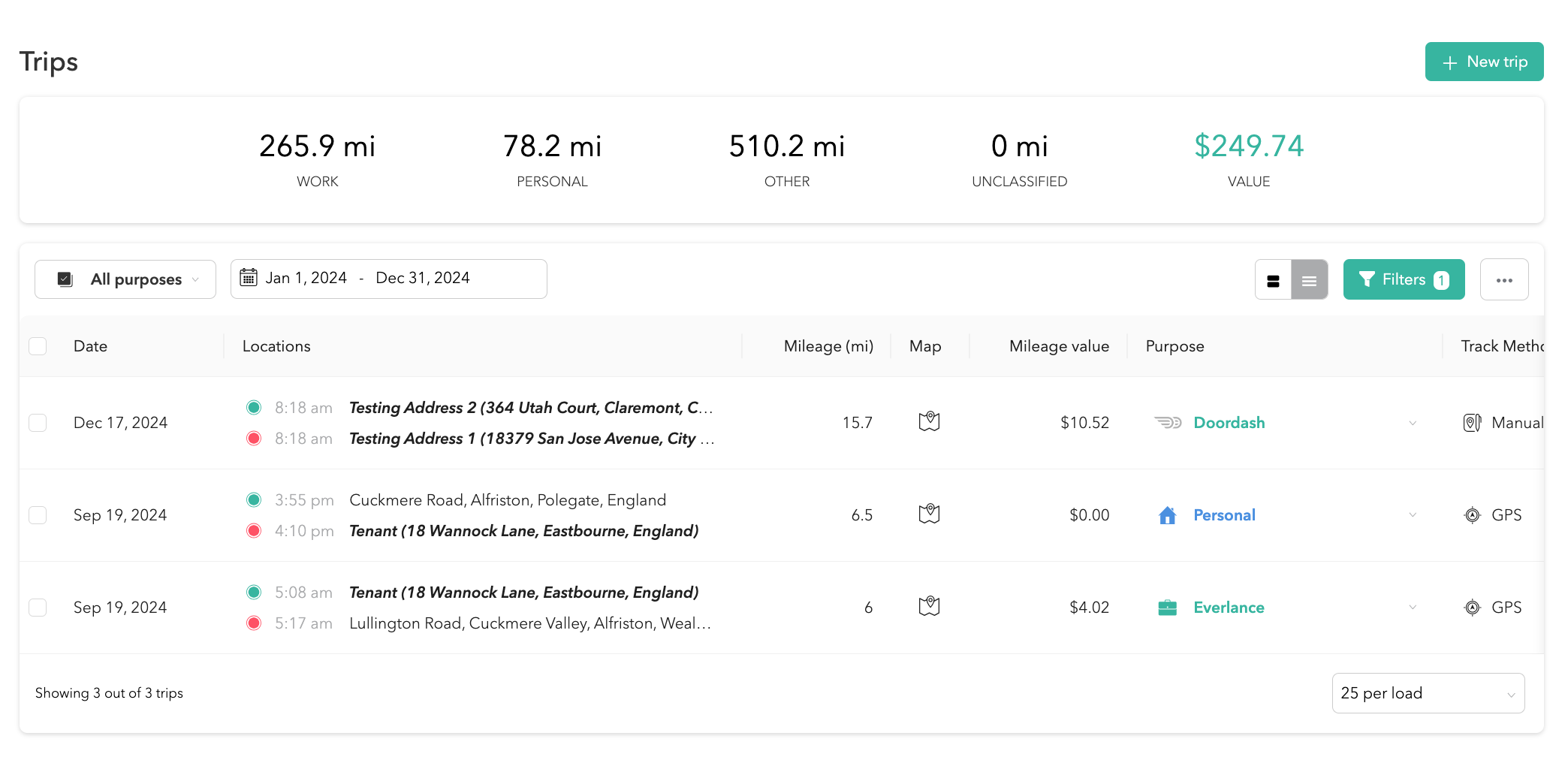The width and height of the screenshot is (1568, 757).
Task: Click the Date column header
Action: [x=90, y=346]
